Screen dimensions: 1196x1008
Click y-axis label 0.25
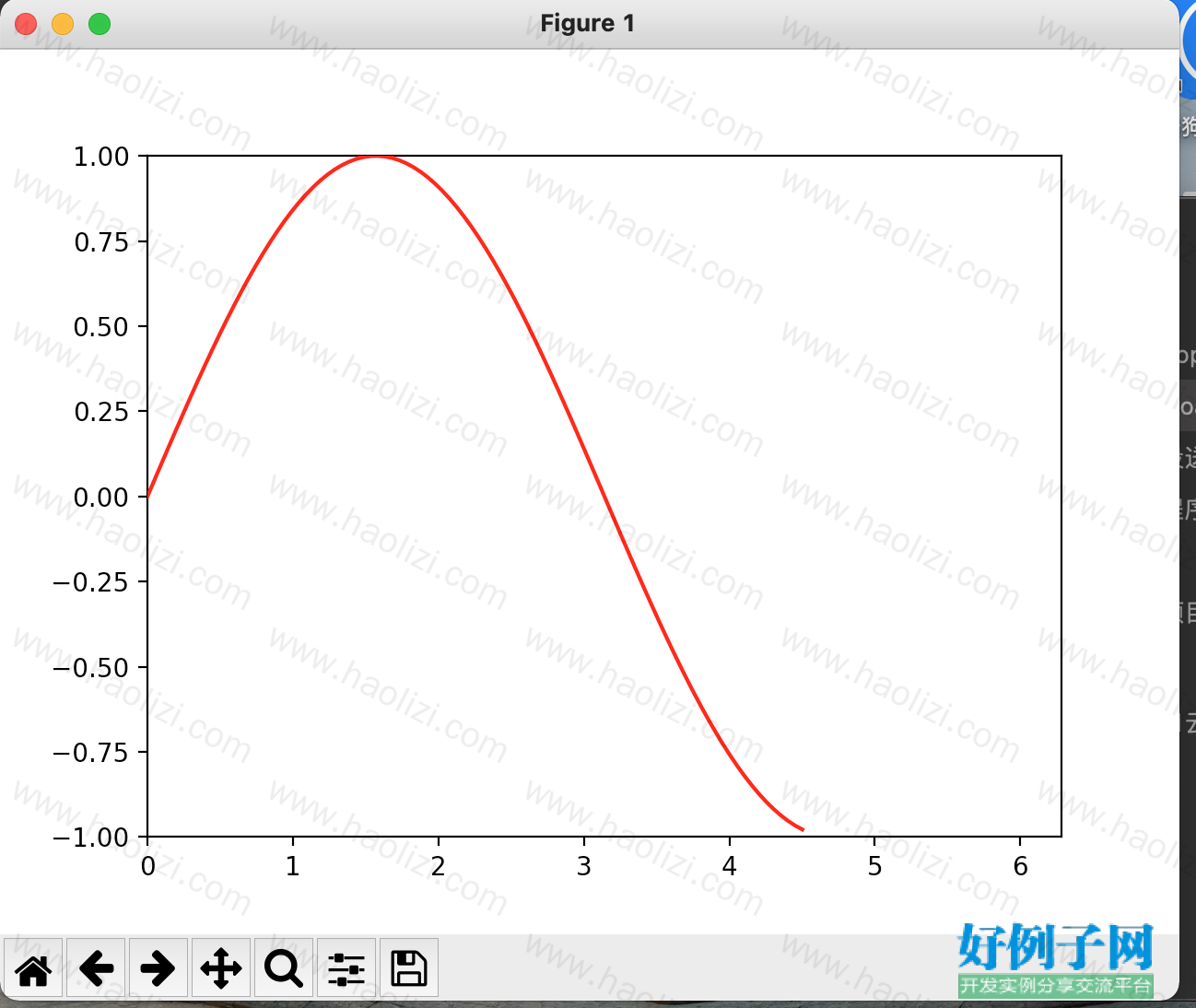(x=101, y=412)
